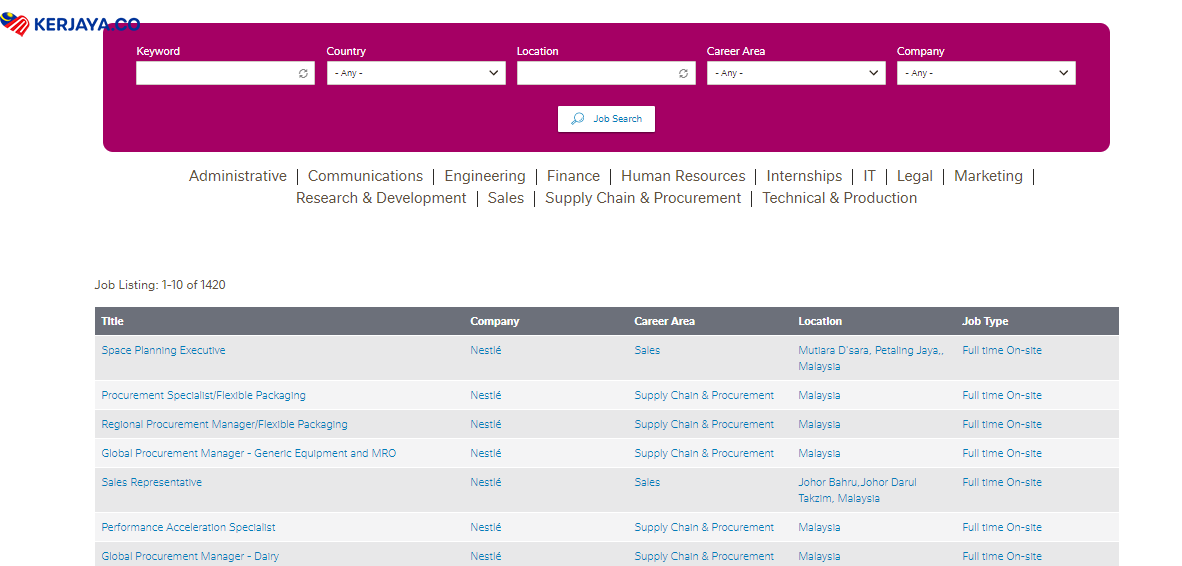Focus the Keyword input field

pos(225,73)
